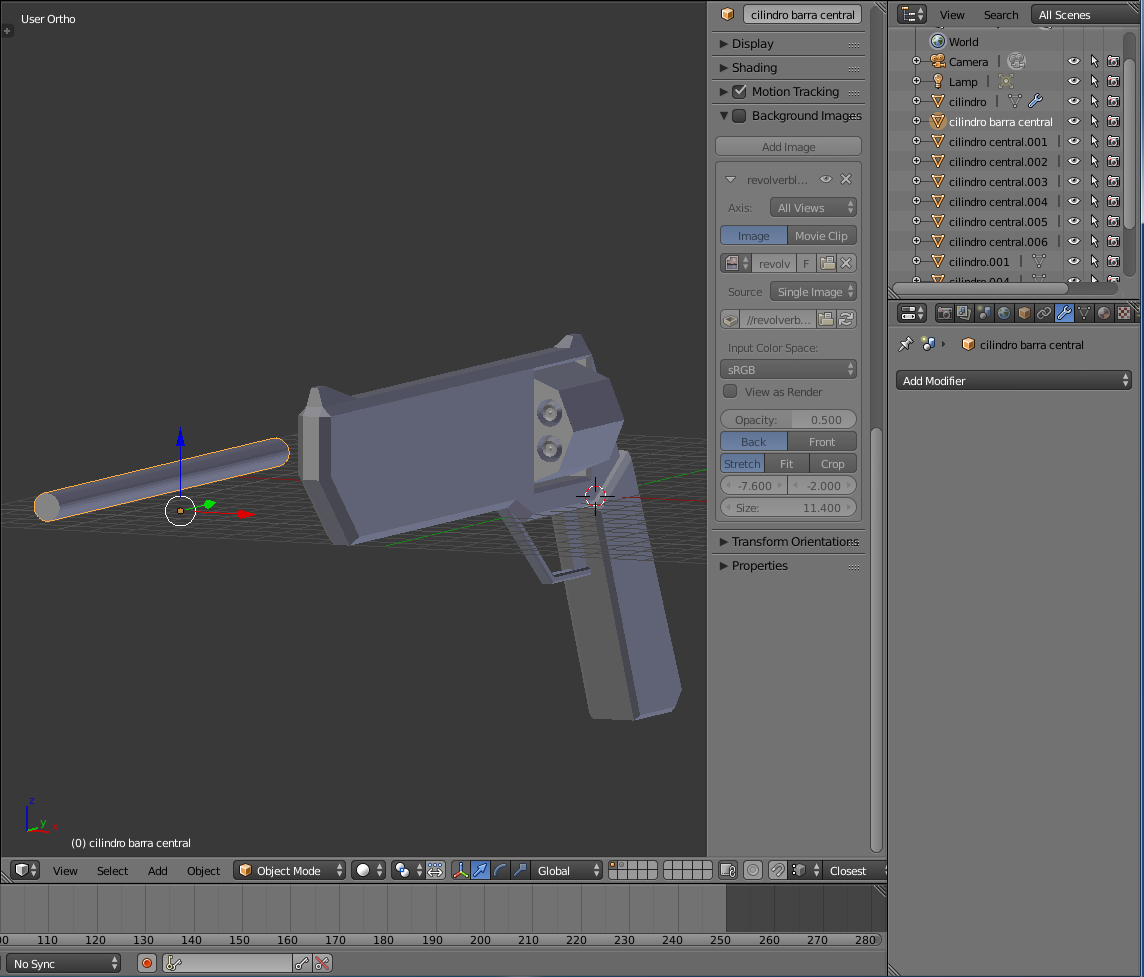Open the Render Layers properties tab
The image size is (1144, 977).
coord(964,313)
